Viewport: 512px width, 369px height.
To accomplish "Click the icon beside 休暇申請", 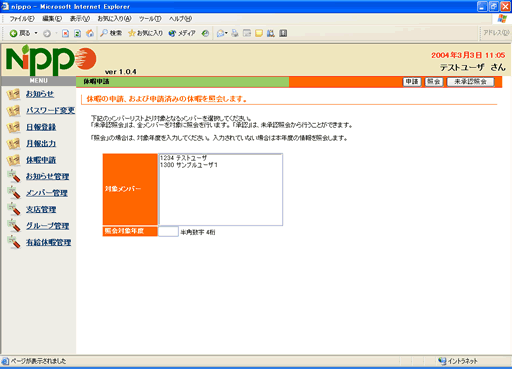I will click(14, 160).
